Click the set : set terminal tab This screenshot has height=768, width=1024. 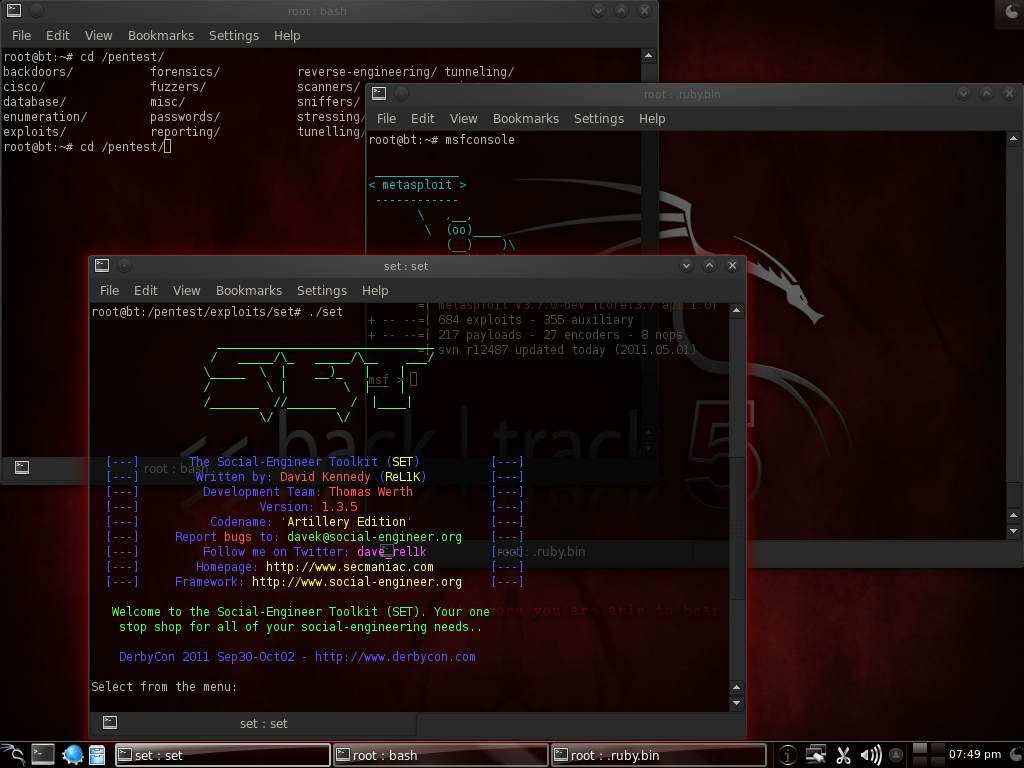pyautogui.click(x=263, y=723)
